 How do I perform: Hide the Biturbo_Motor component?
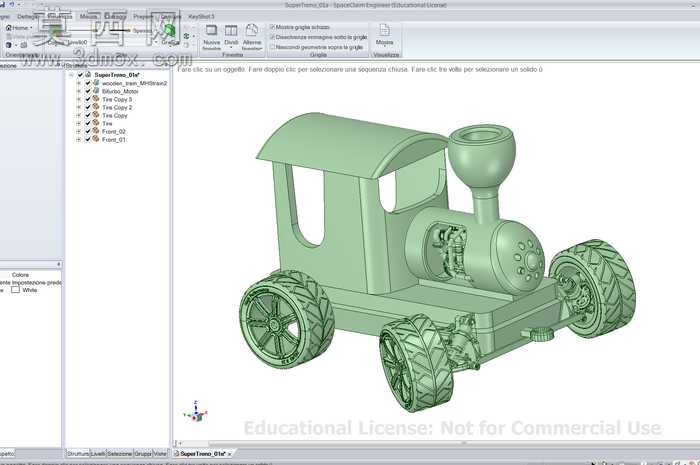pos(88,91)
